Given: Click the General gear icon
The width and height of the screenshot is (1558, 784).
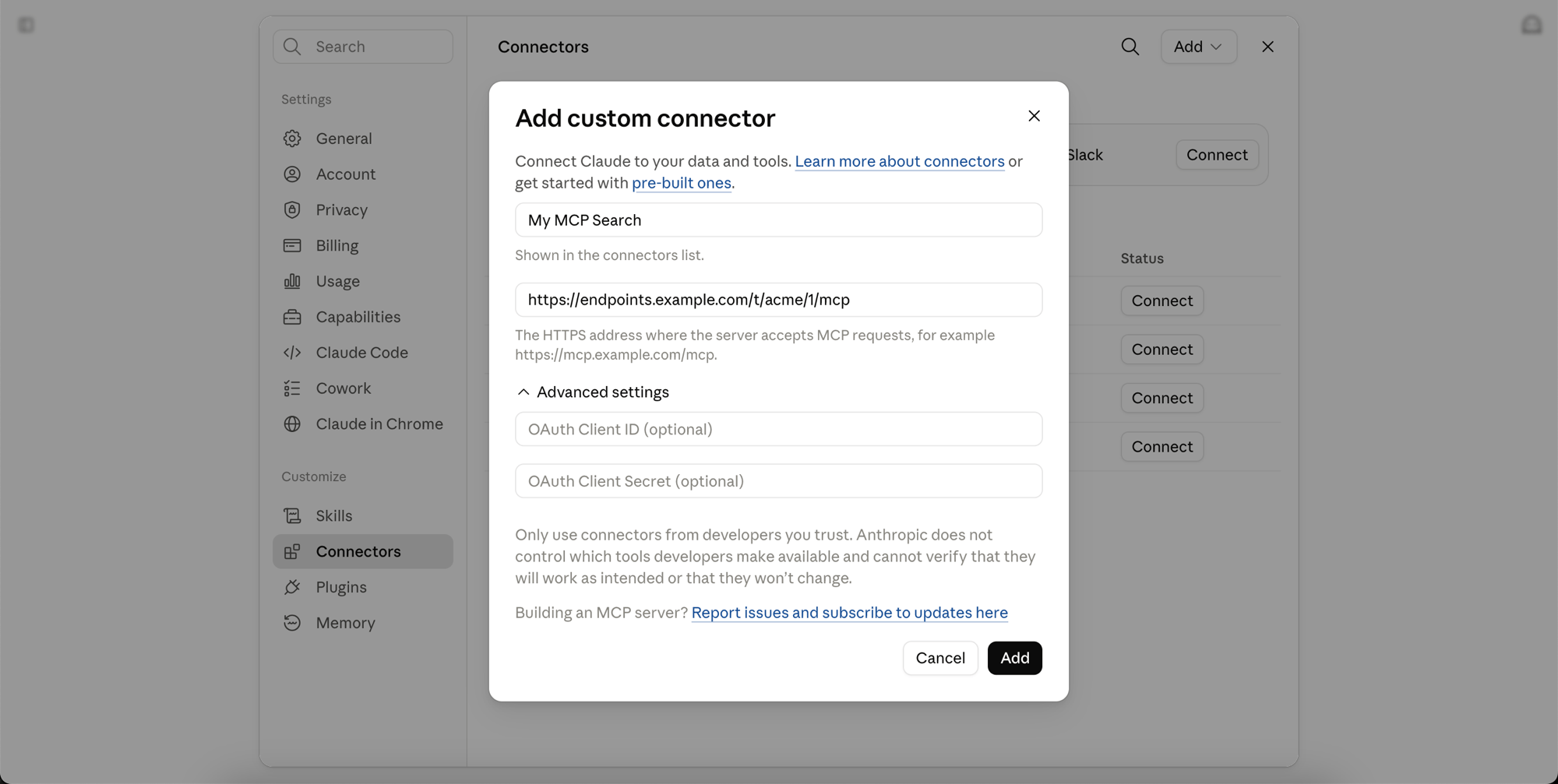Looking at the screenshot, I should [292, 139].
